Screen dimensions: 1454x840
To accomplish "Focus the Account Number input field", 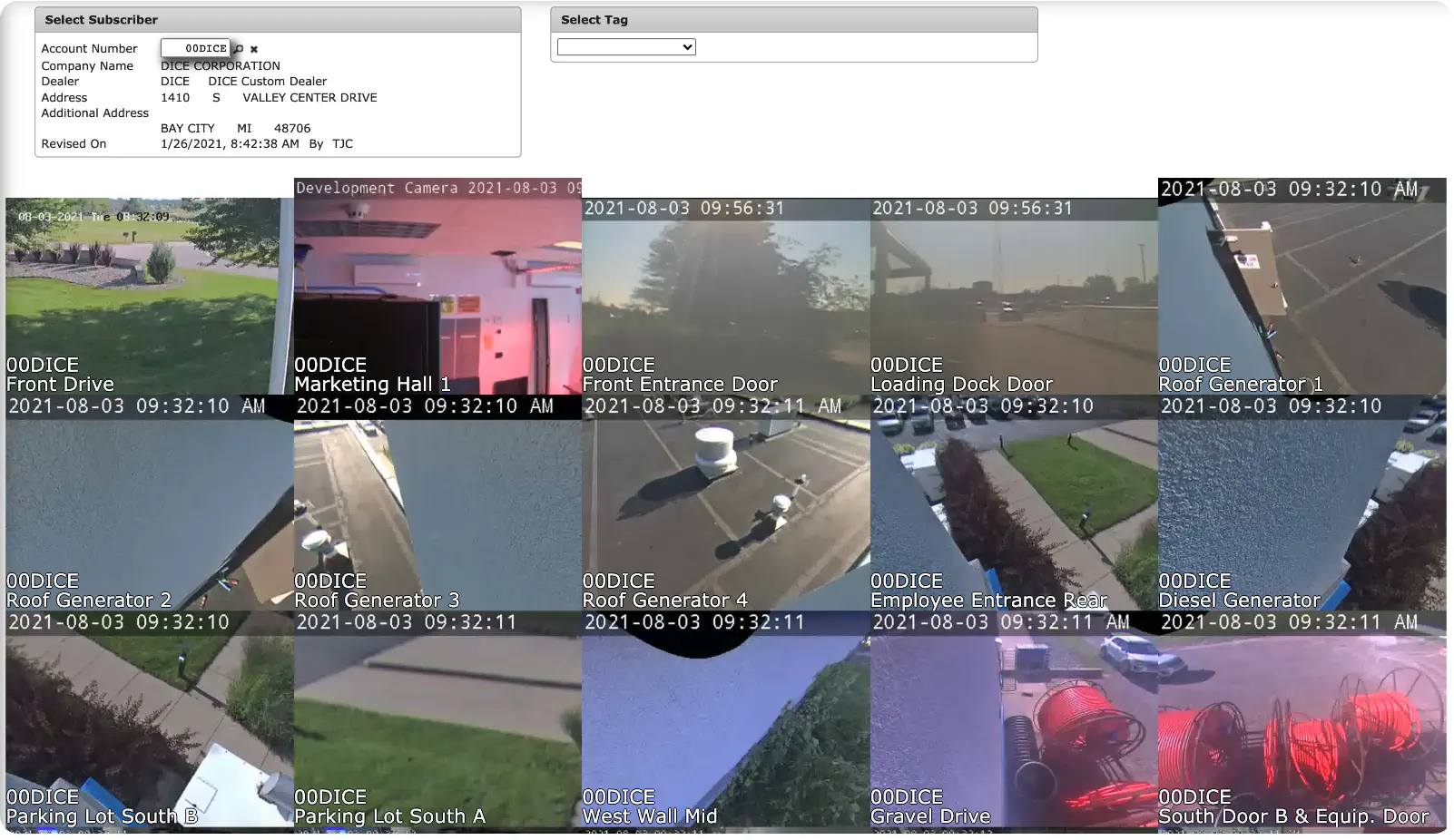I will (x=195, y=48).
